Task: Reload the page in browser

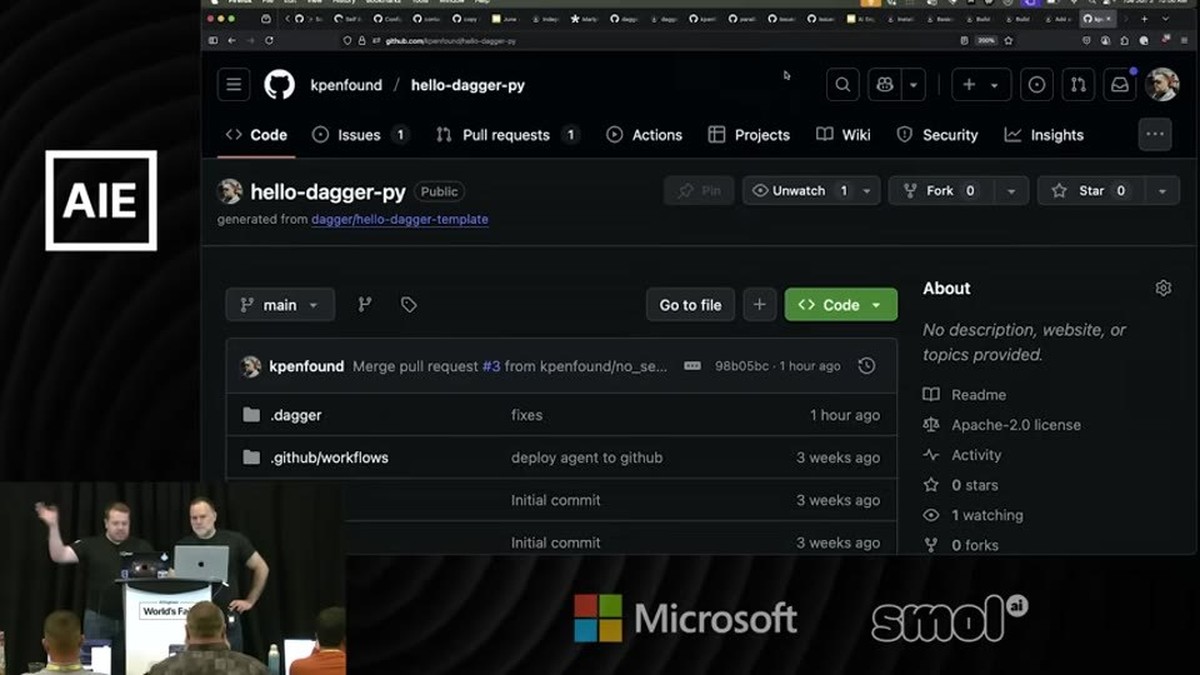Action: pyautogui.click(x=269, y=41)
